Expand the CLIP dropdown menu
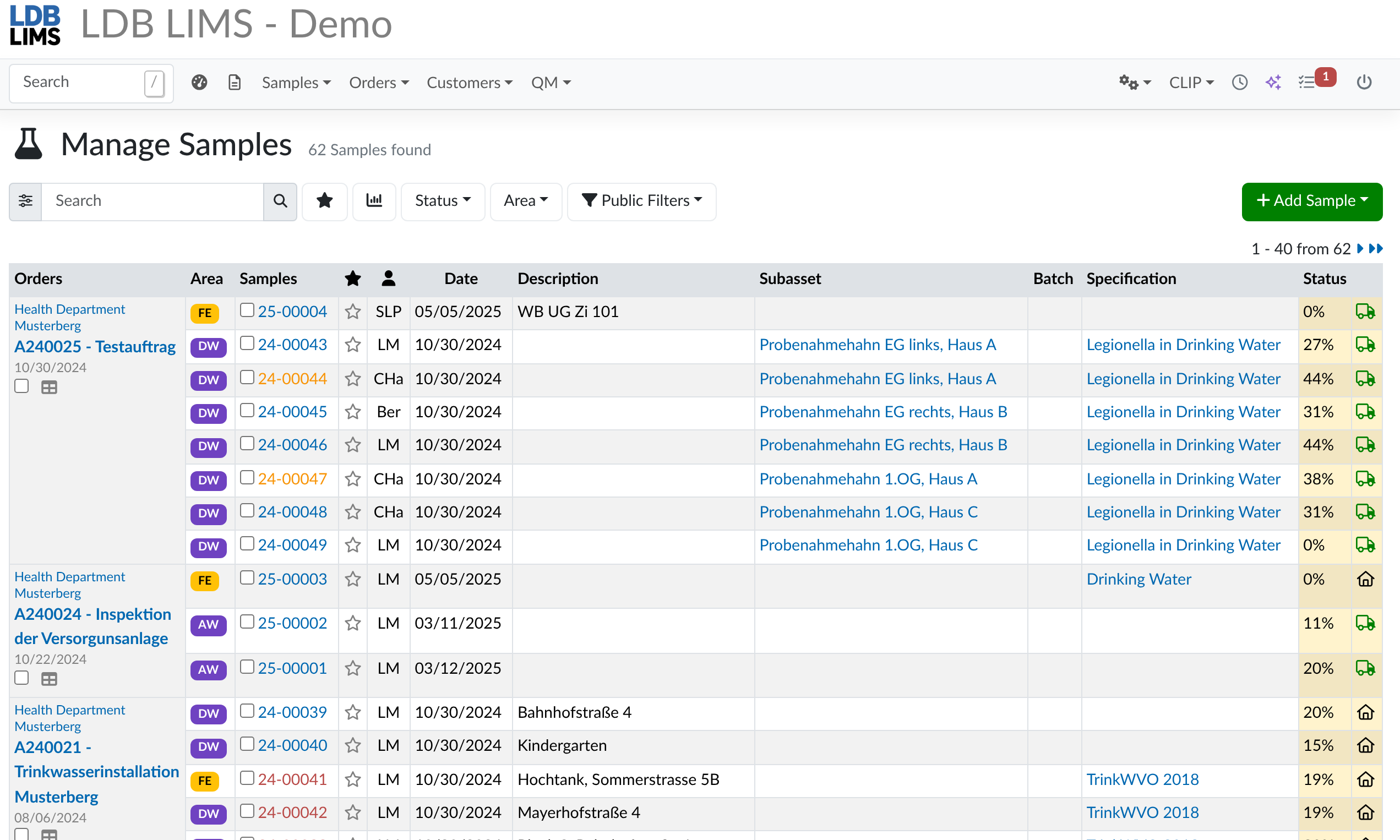1400x840 pixels. (x=1191, y=83)
